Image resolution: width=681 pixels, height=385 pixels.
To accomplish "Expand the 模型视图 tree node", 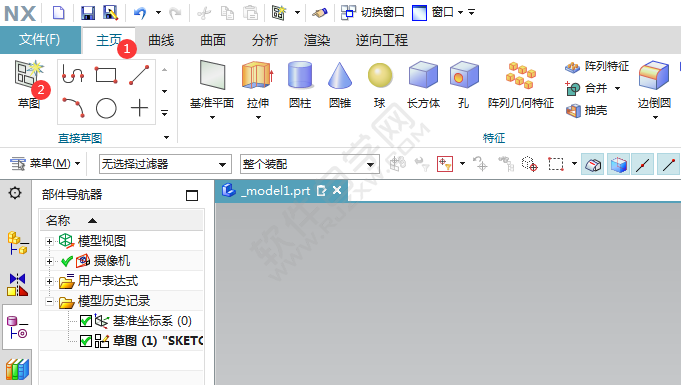I will click(50, 241).
